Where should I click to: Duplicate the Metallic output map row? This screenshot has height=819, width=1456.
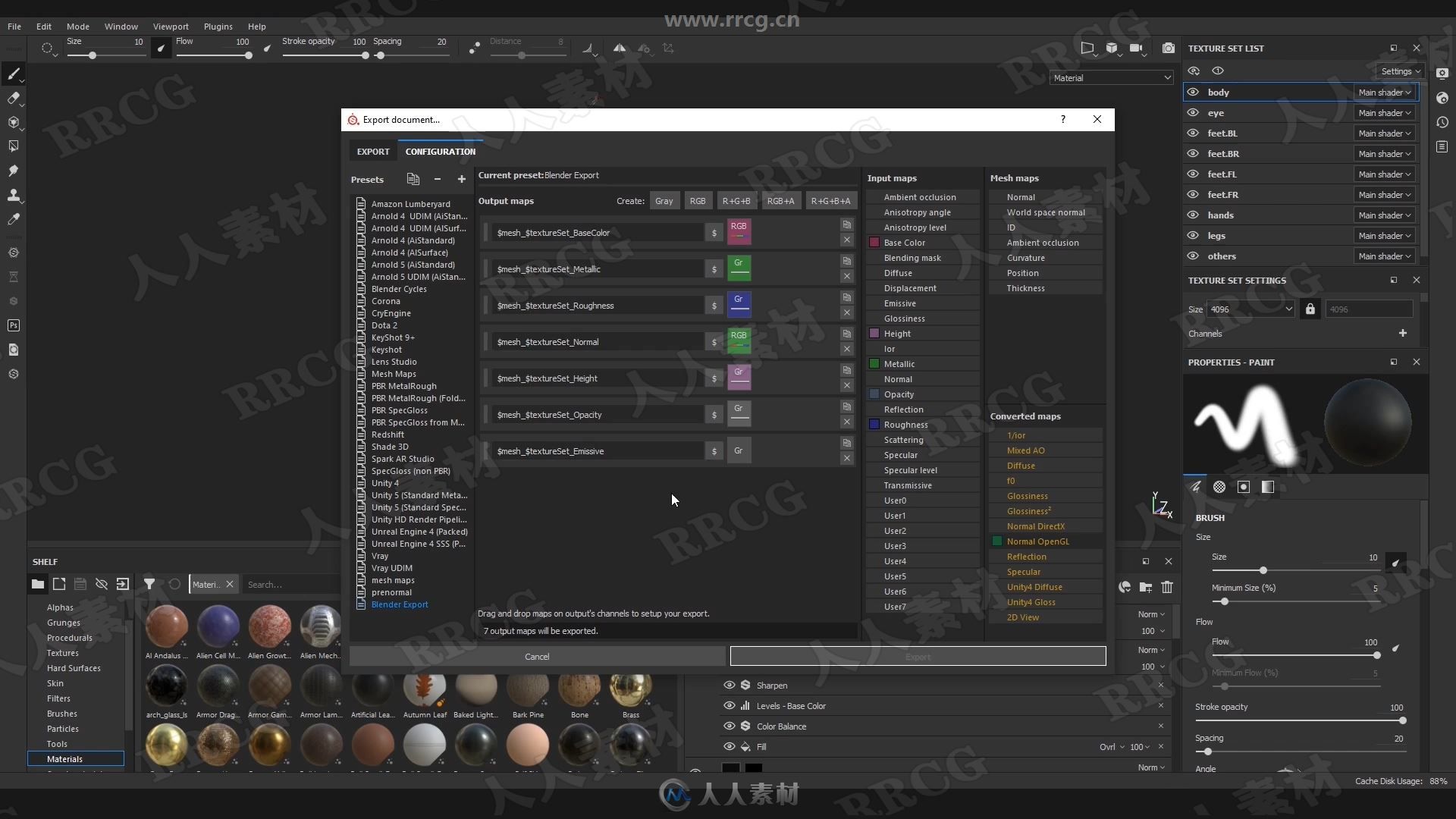coord(847,261)
